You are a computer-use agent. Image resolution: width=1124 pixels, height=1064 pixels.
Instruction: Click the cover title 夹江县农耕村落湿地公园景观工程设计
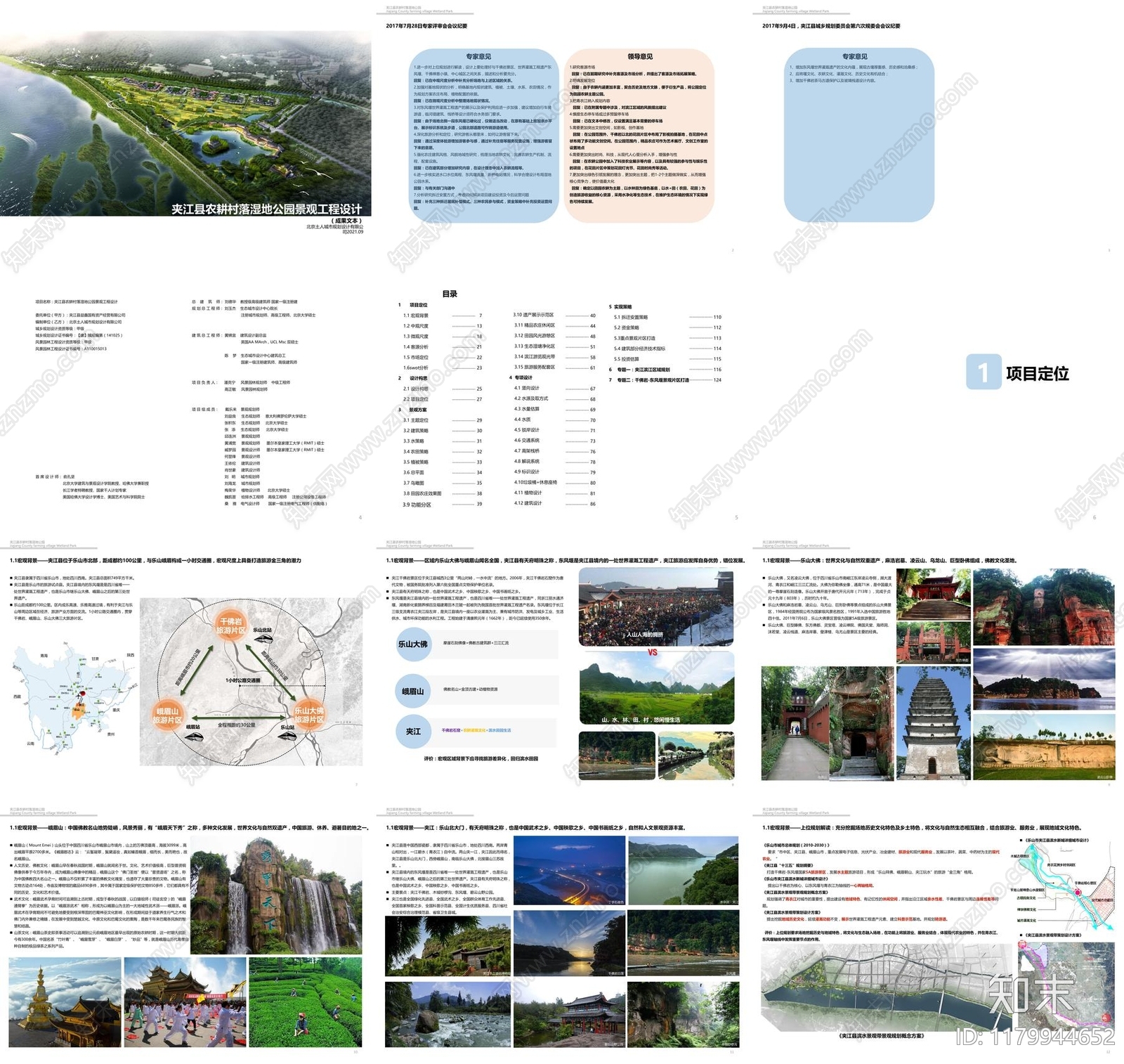(x=267, y=209)
